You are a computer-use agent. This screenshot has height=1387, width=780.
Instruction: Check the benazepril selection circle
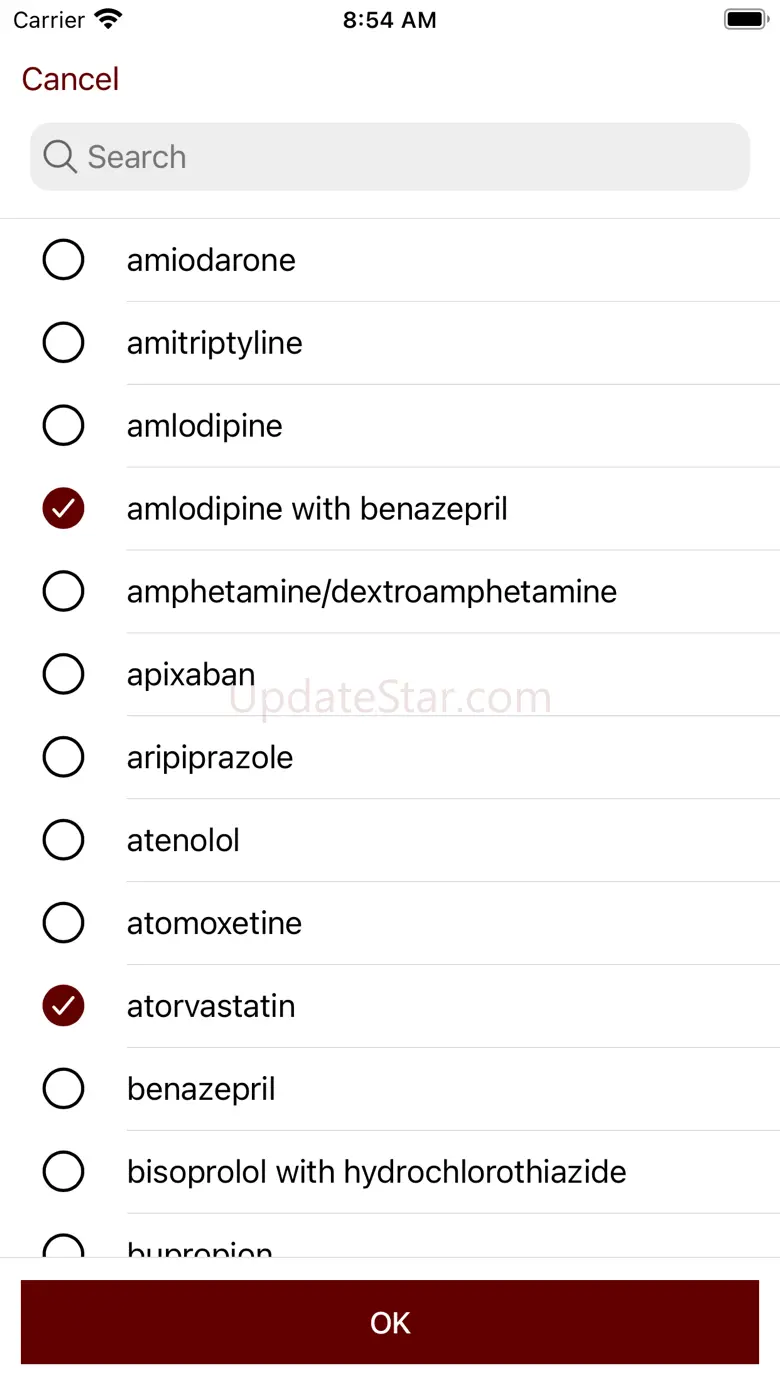coord(63,1089)
